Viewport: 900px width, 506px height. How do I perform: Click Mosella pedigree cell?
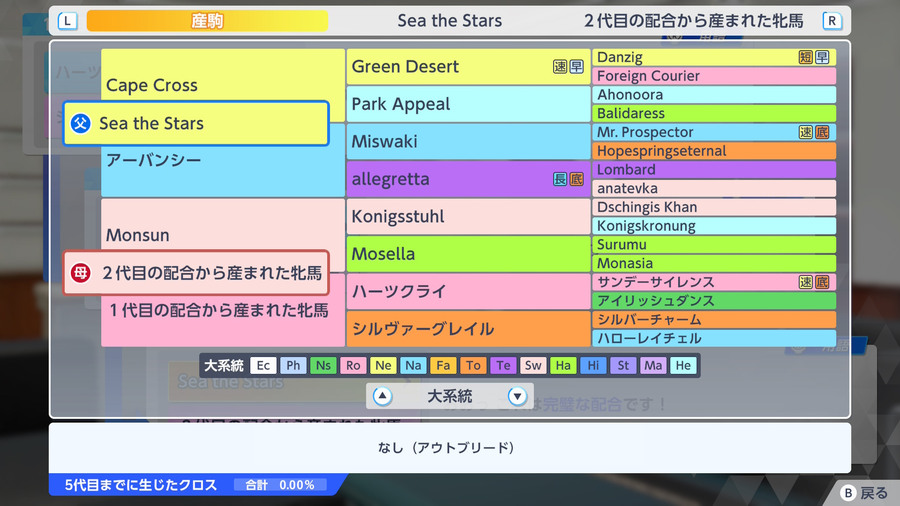tap(468, 254)
